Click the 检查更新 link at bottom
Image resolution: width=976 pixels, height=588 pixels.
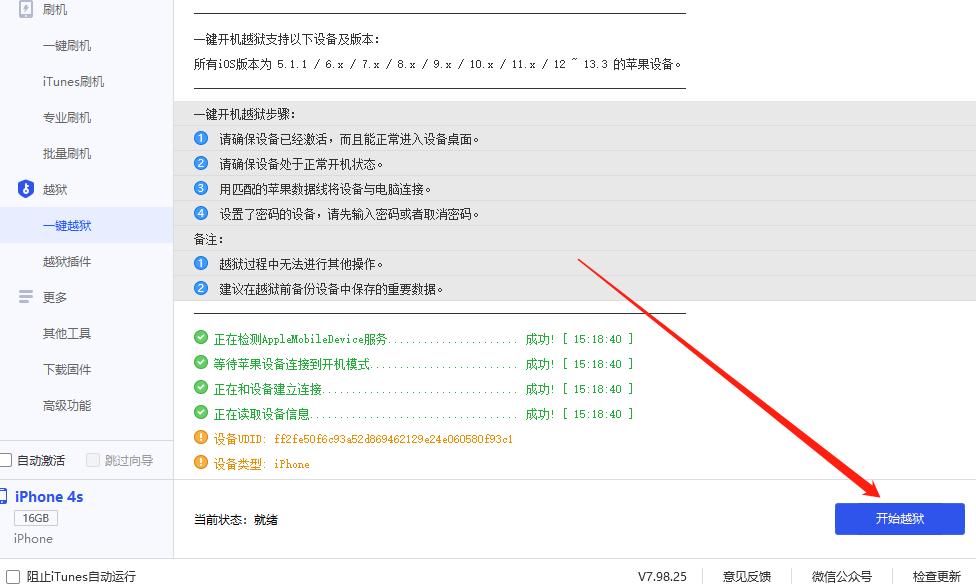938,577
